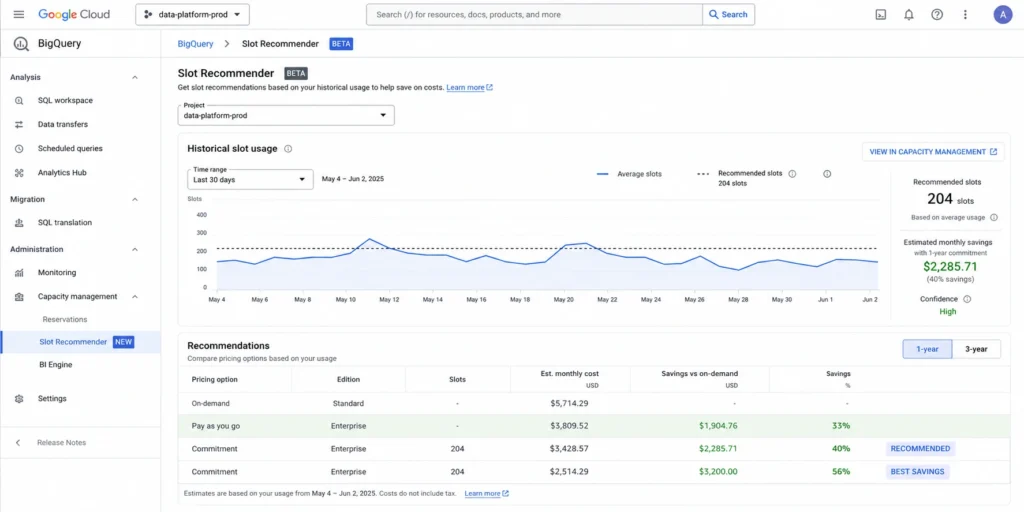Focus the resource search field
The image size is (1024, 512).
coord(534,14)
